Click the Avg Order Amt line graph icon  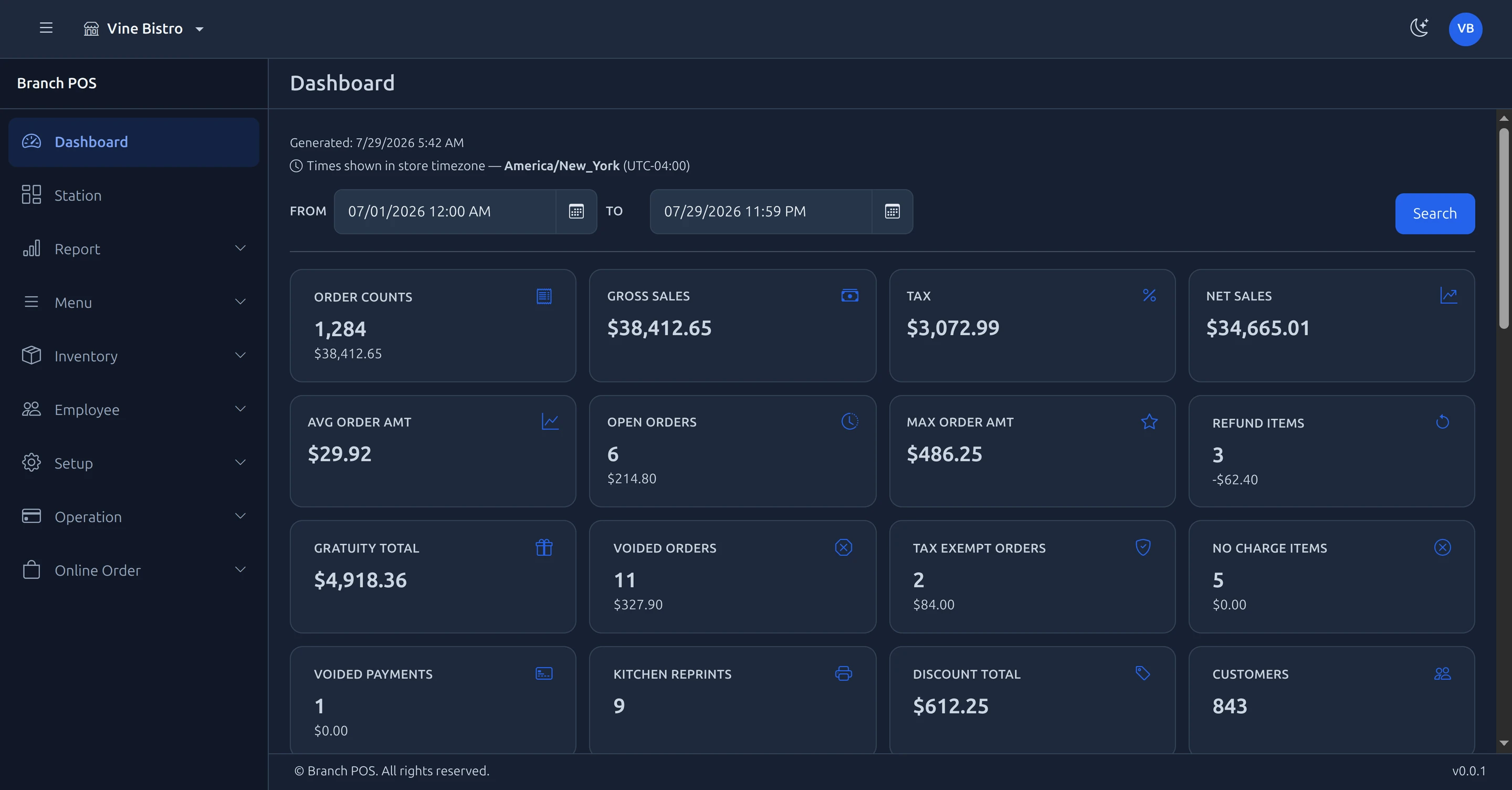pos(550,421)
